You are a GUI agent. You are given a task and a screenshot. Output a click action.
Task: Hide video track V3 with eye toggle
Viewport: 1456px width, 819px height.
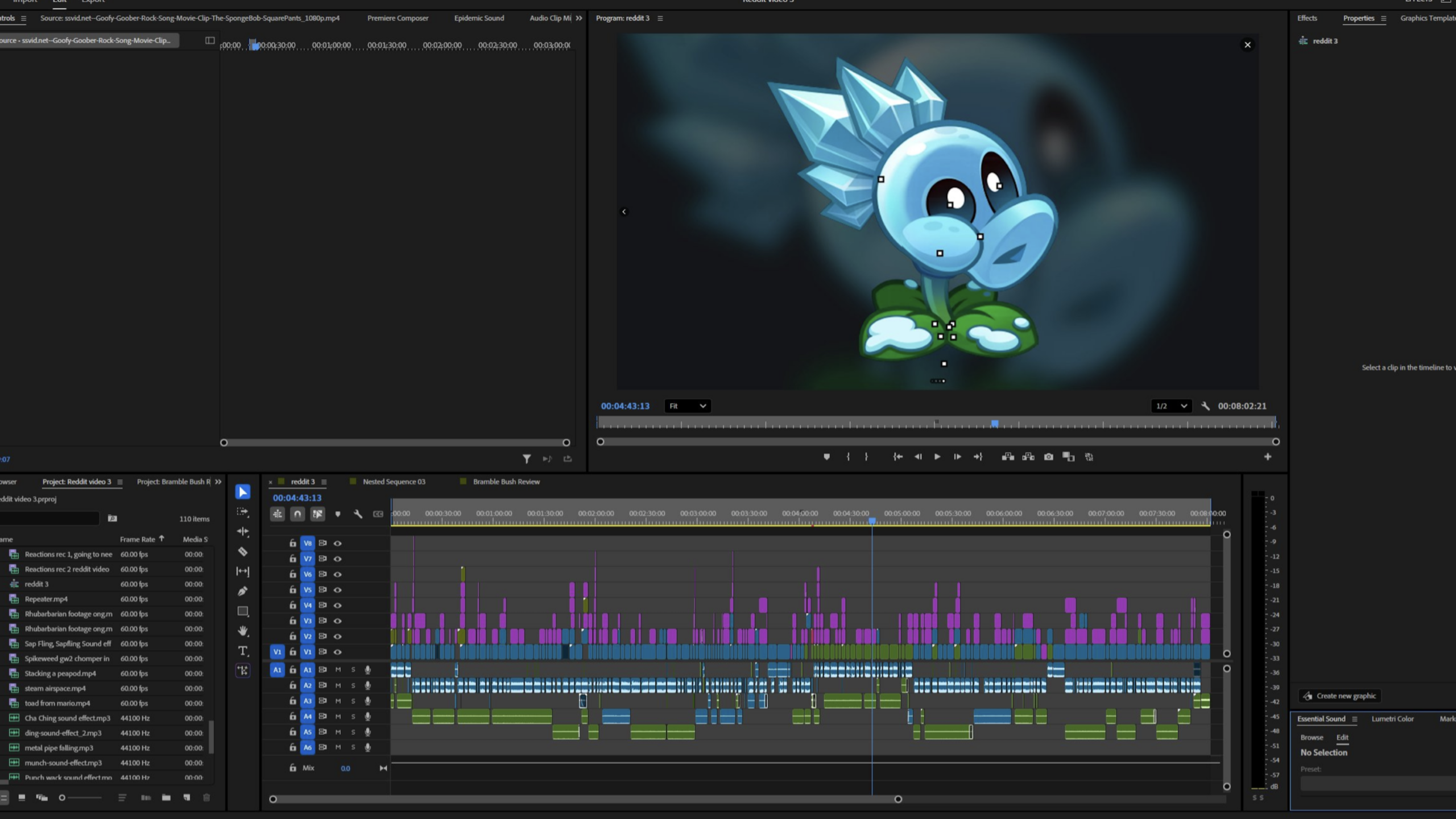(x=338, y=621)
